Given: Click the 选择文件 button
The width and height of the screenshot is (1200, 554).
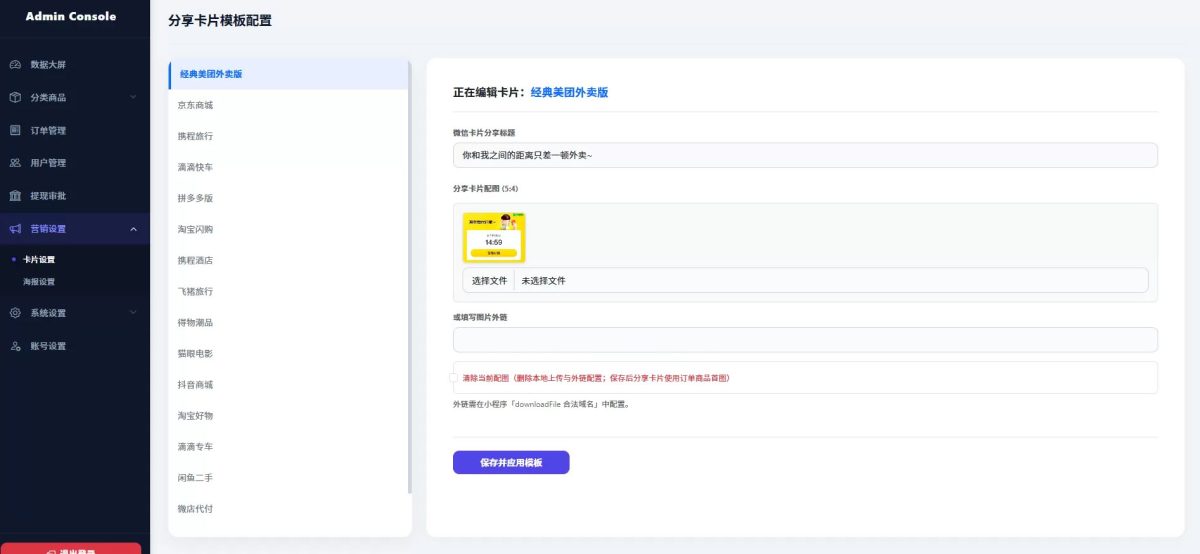Looking at the screenshot, I should 489,281.
